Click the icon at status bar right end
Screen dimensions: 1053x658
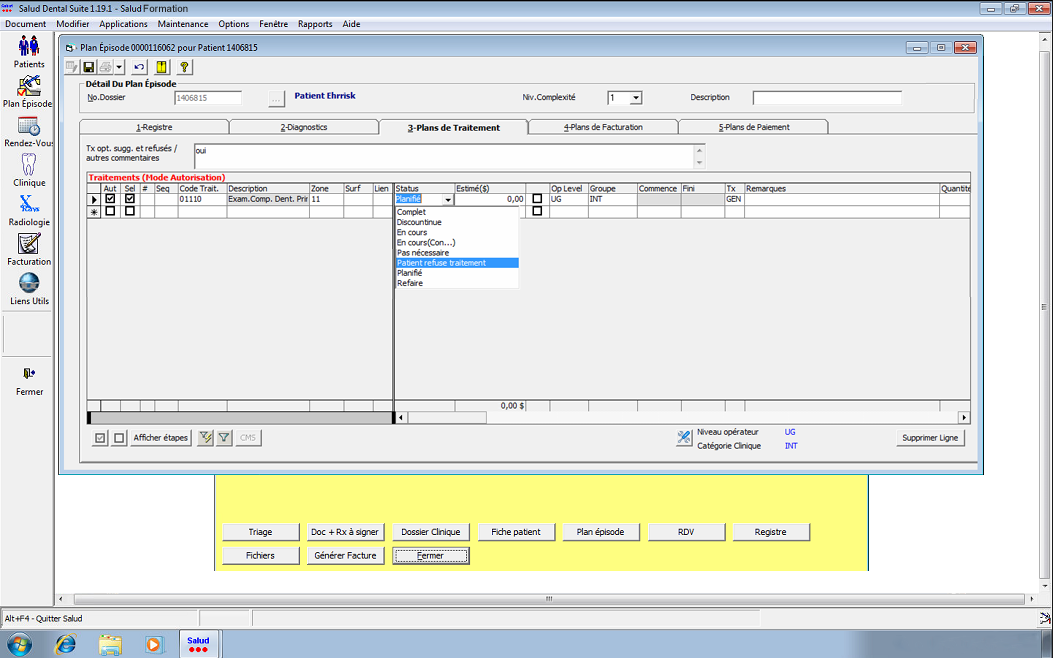click(x=1045, y=618)
